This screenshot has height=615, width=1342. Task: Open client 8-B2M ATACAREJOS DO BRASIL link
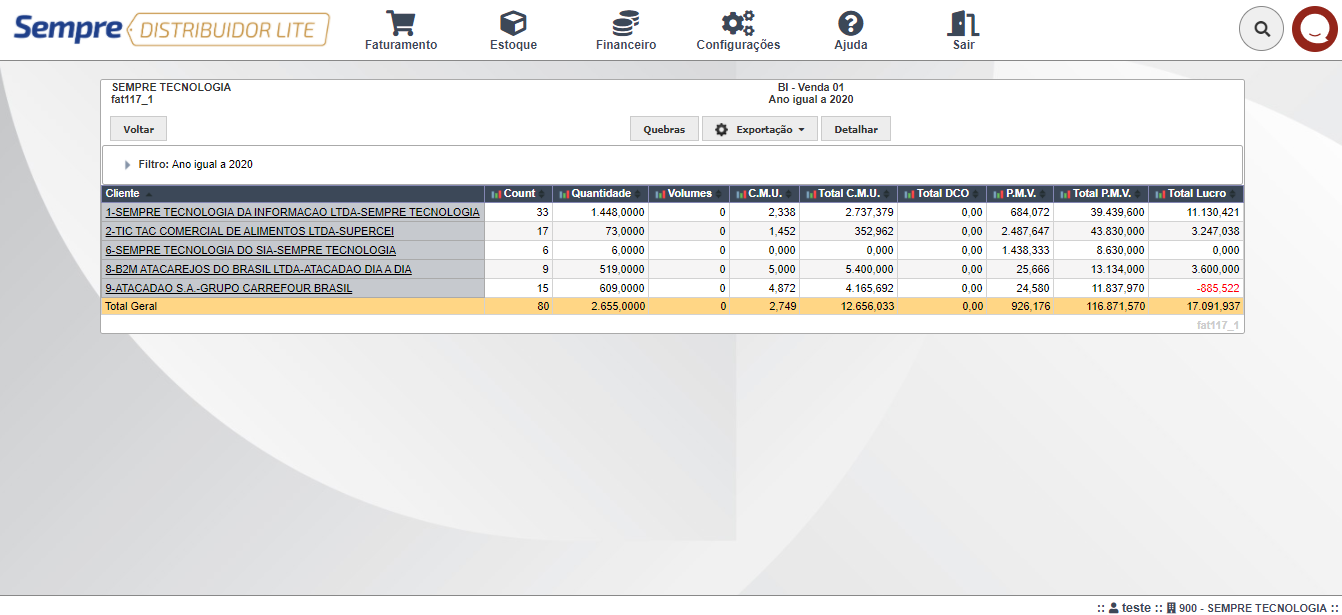tap(258, 269)
